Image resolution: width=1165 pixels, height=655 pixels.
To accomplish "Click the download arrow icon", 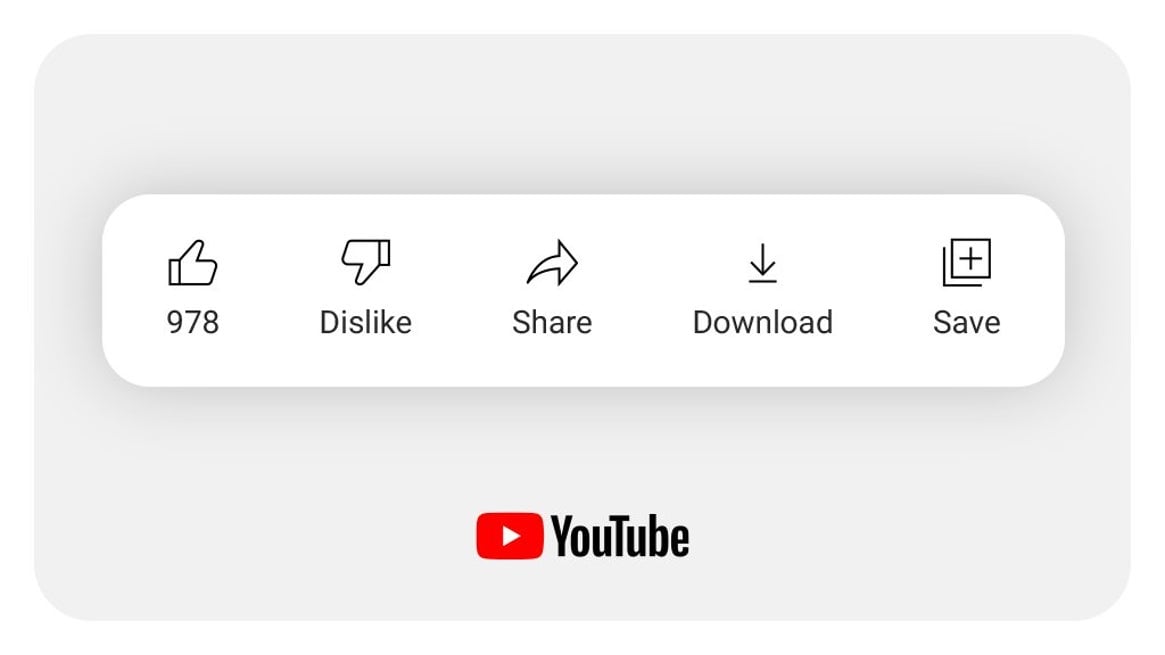I will [x=762, y=263].
